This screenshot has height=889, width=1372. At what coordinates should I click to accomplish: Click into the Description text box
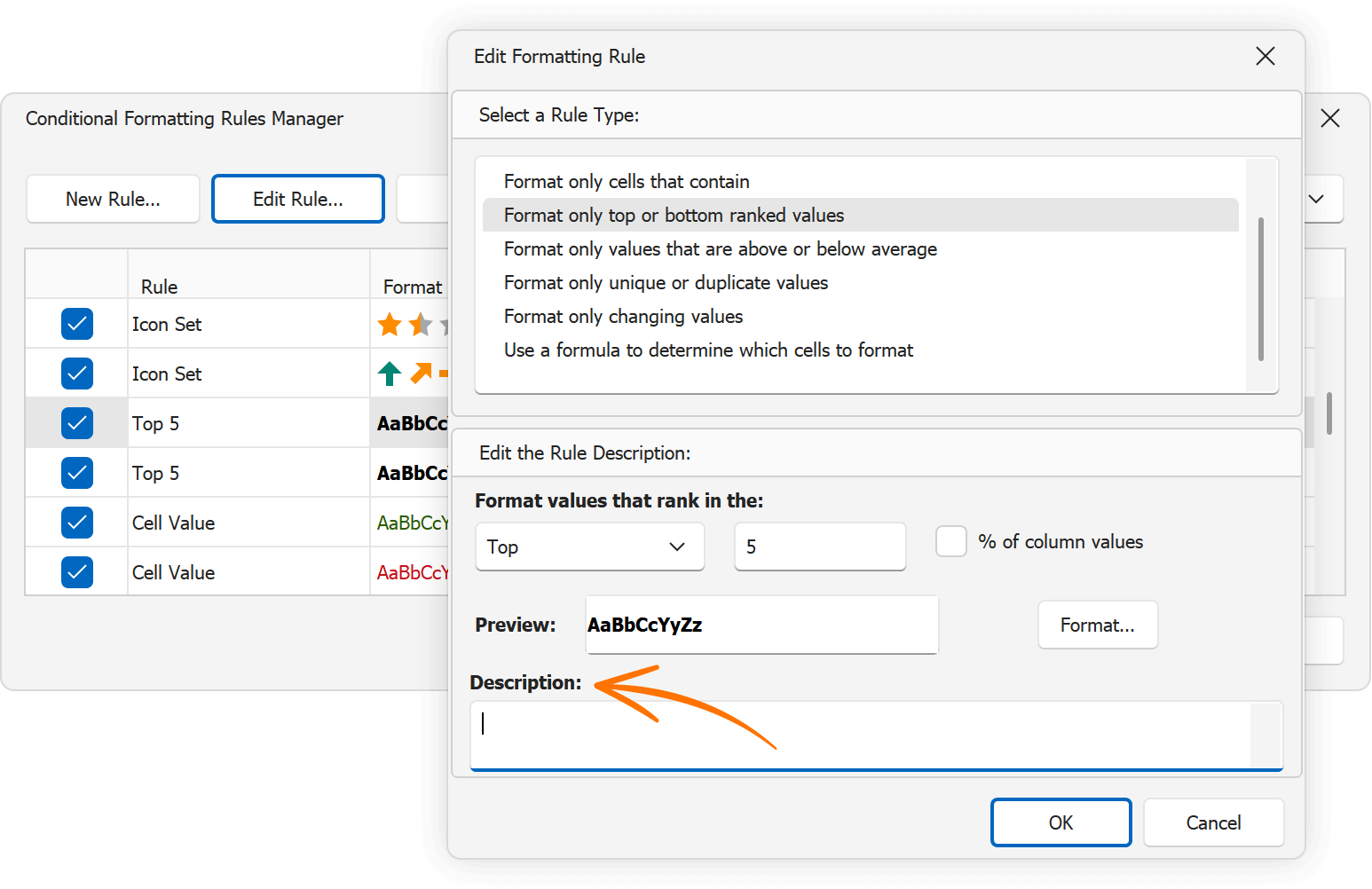point(861,736)
